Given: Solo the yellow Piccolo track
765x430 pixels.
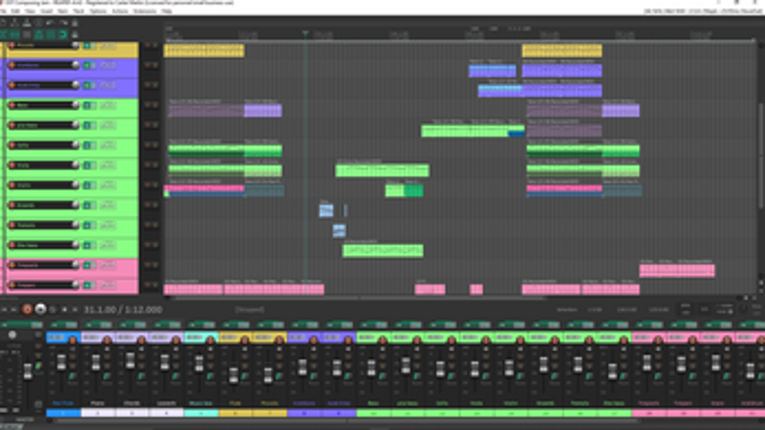Looking at the screenshot, I should click(156, 45).
